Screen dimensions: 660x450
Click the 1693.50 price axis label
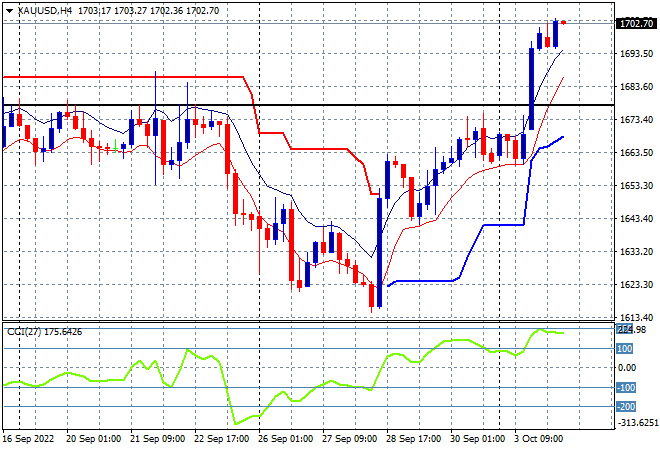[x=636, y=53]
